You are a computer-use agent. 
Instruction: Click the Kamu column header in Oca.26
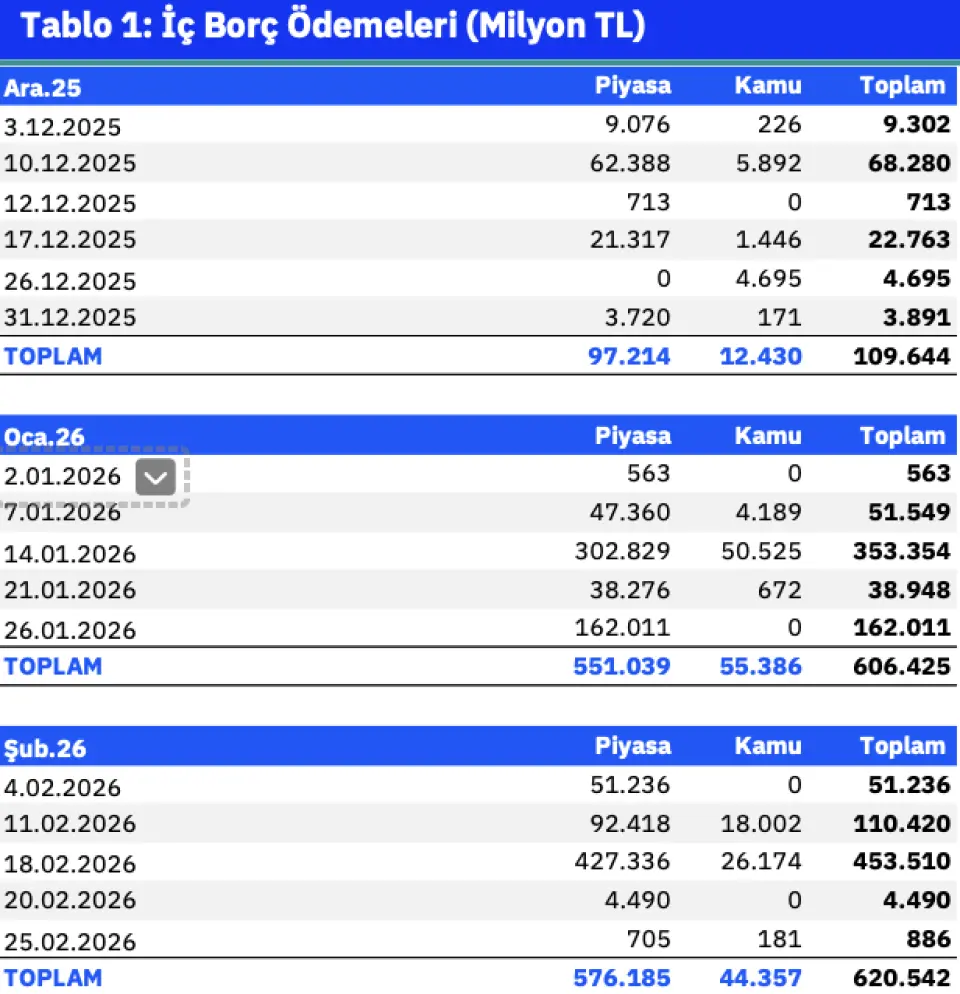point(768,436)
